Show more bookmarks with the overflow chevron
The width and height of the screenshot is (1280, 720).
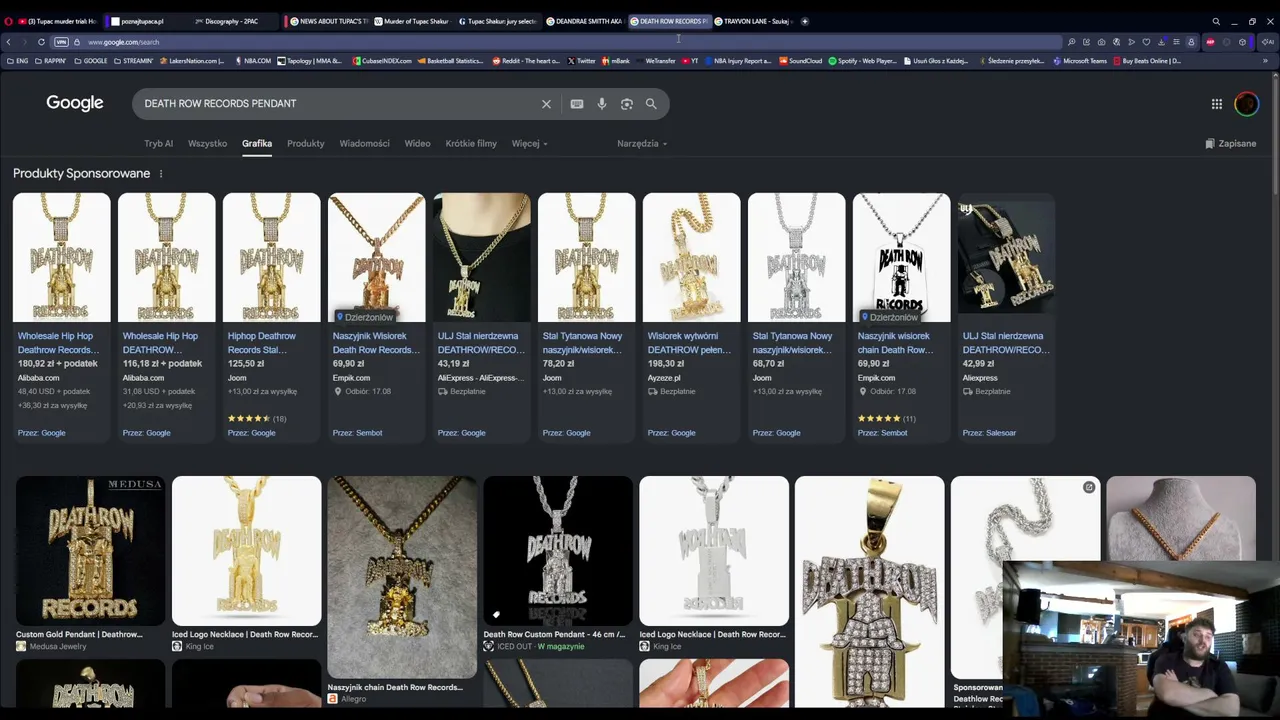1265,61
